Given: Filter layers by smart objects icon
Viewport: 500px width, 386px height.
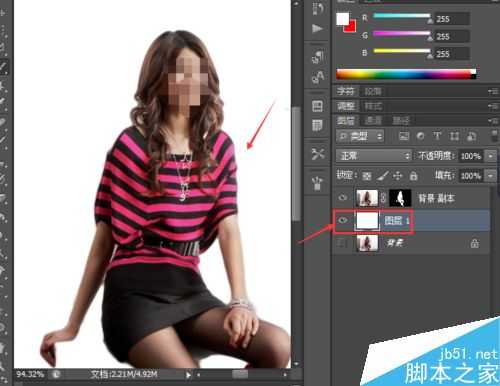Looking at the screenshot, I should [x=471, y=136].
